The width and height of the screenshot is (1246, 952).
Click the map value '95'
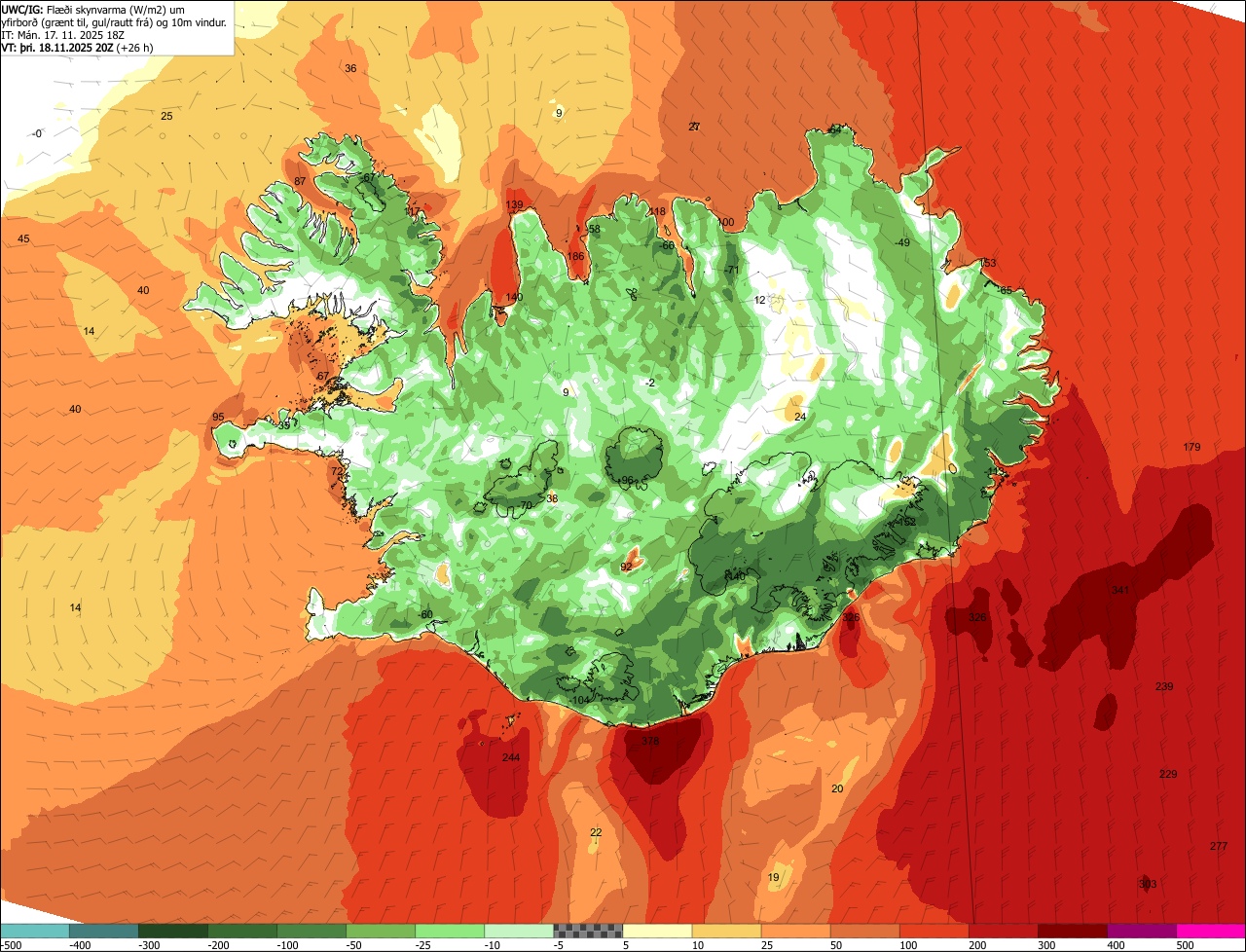pyautogui.click(x=218, y=418)
